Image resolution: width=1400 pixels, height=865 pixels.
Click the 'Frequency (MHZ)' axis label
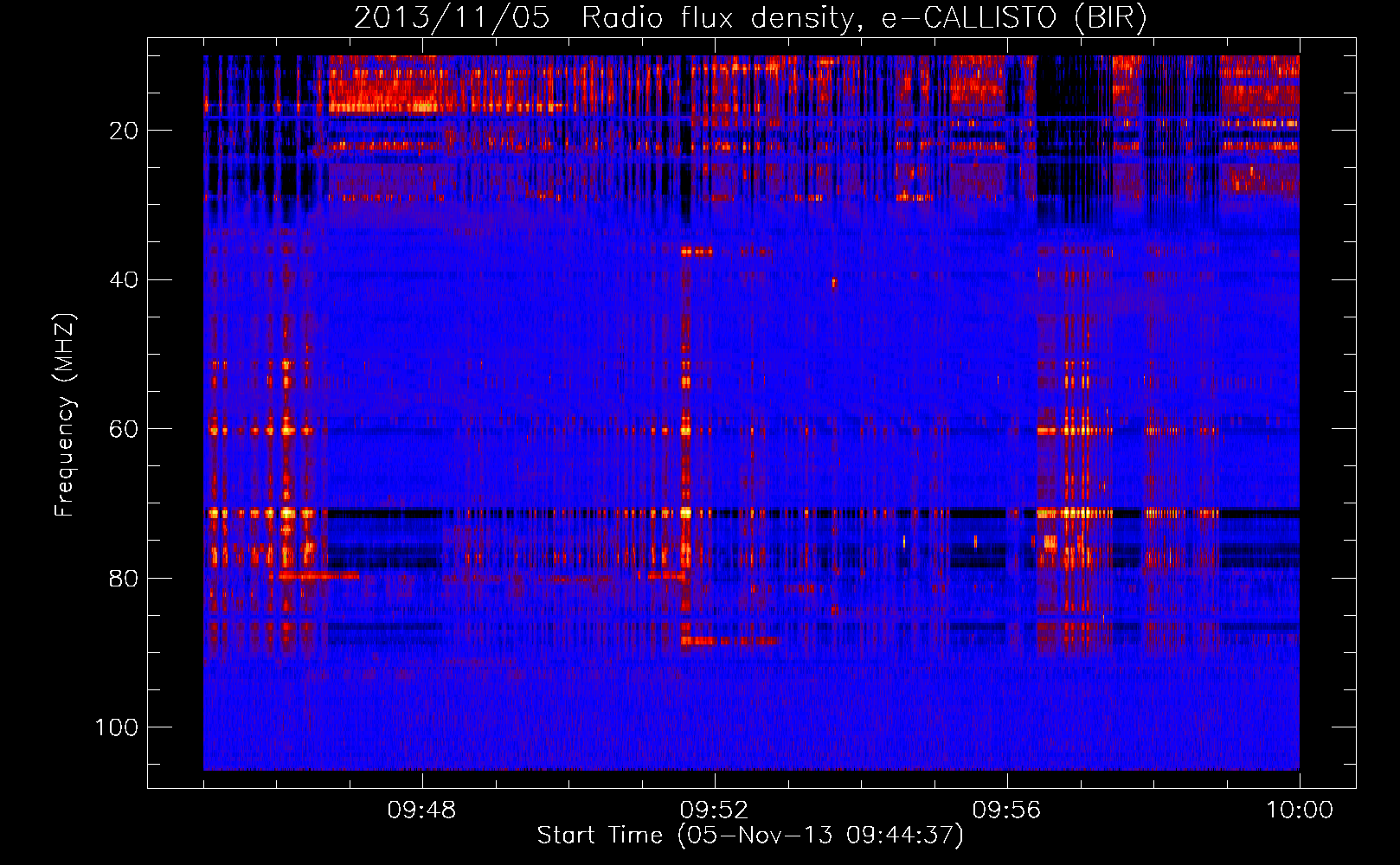click(x=65, y=415)
